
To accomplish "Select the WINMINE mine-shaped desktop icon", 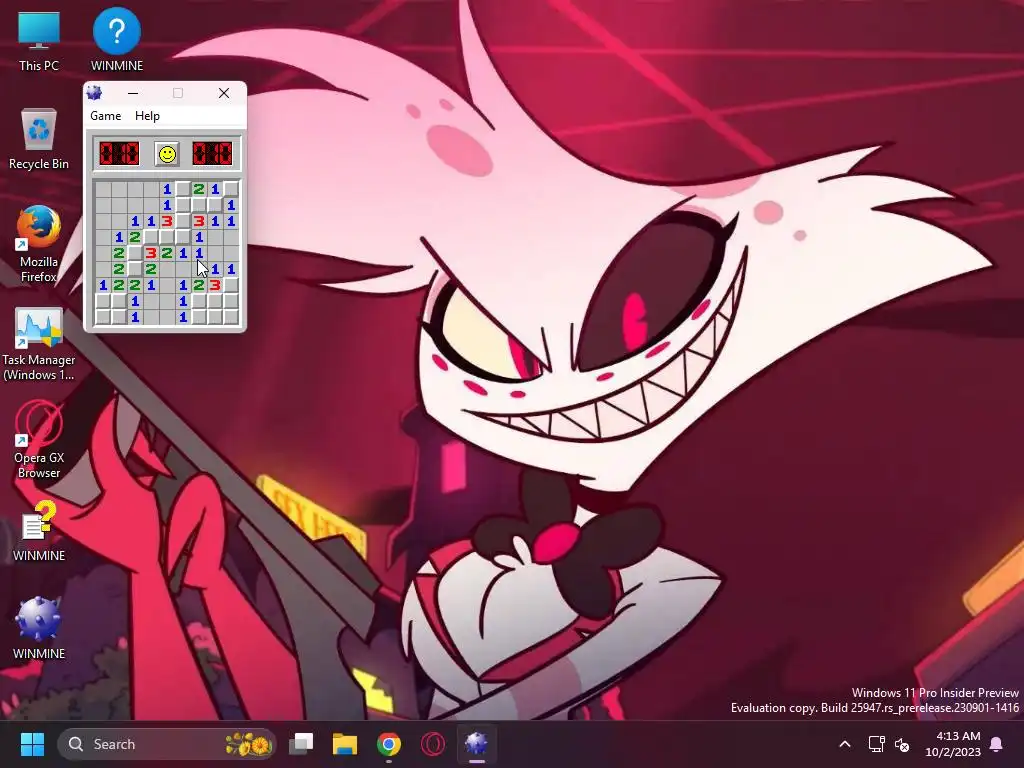I will pos(39,628).
